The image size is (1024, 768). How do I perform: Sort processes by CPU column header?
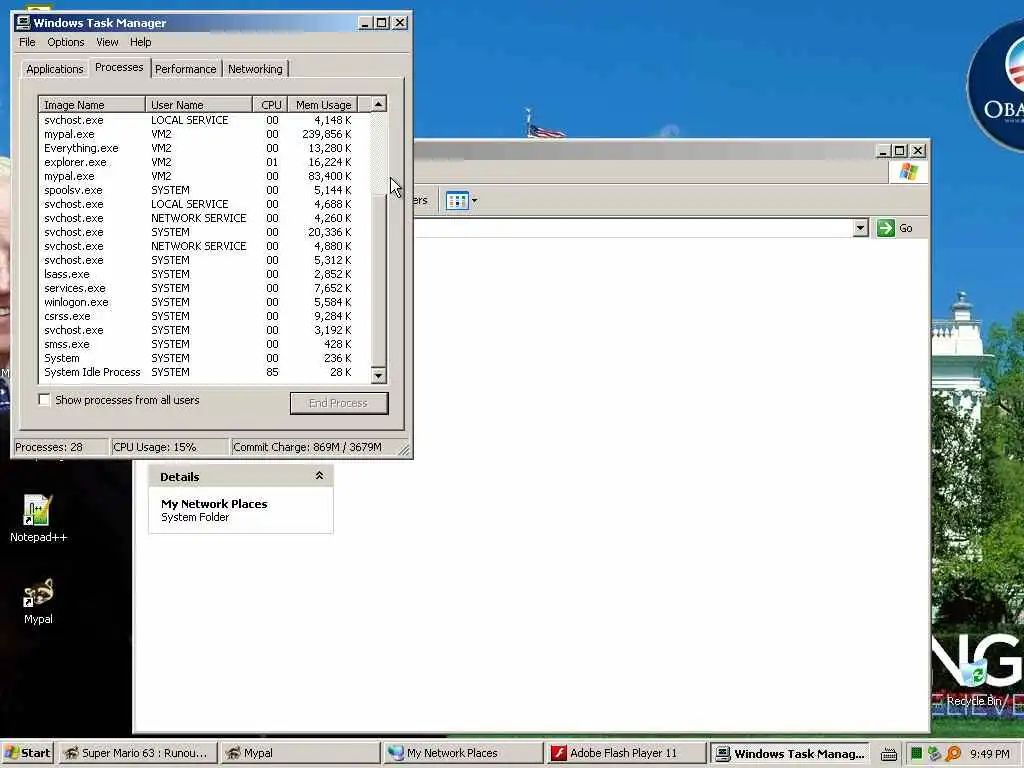pyautogui.click(x=270, y=104)
